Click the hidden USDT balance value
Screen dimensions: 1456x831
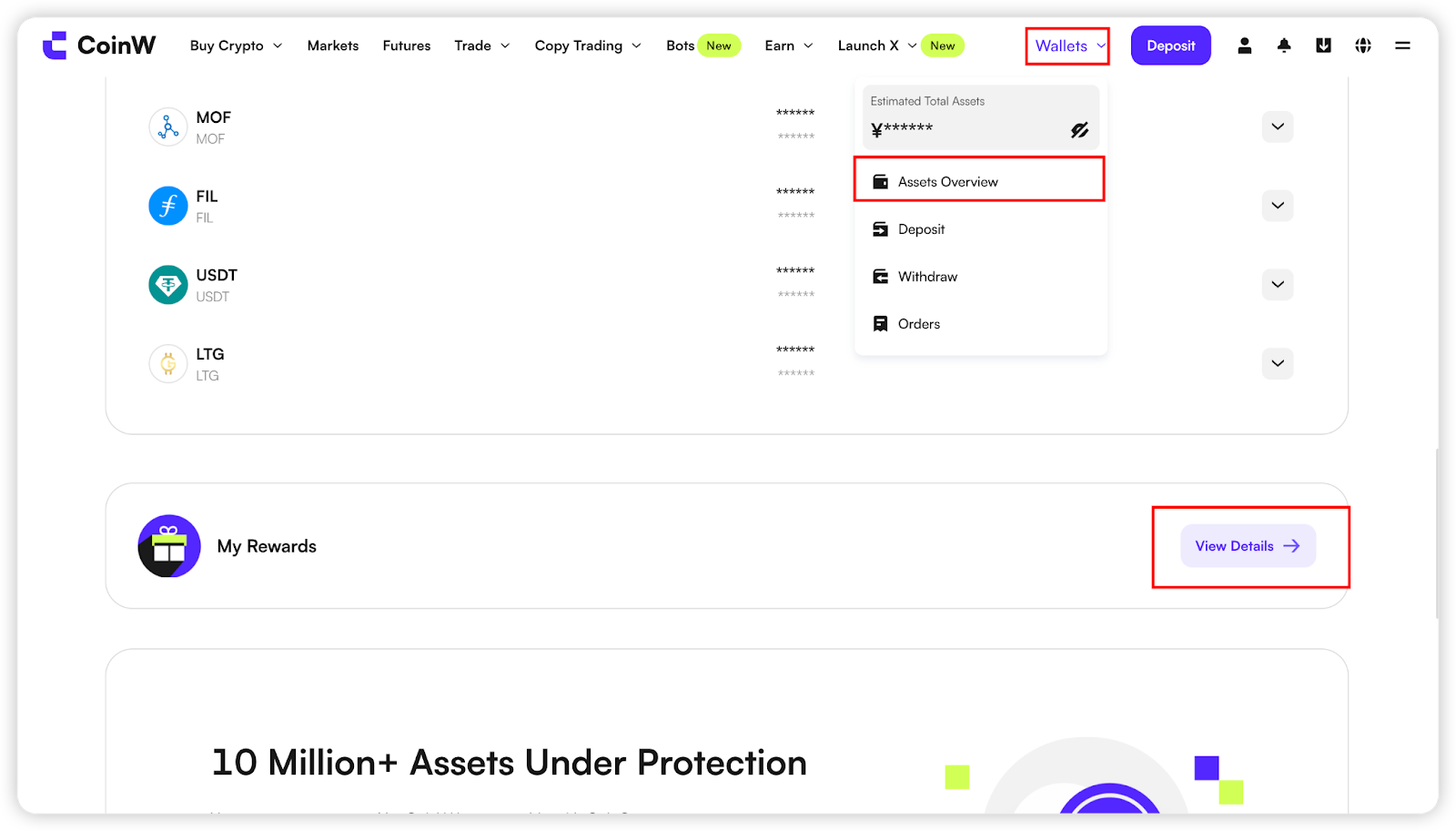click(x=795, y=271)
